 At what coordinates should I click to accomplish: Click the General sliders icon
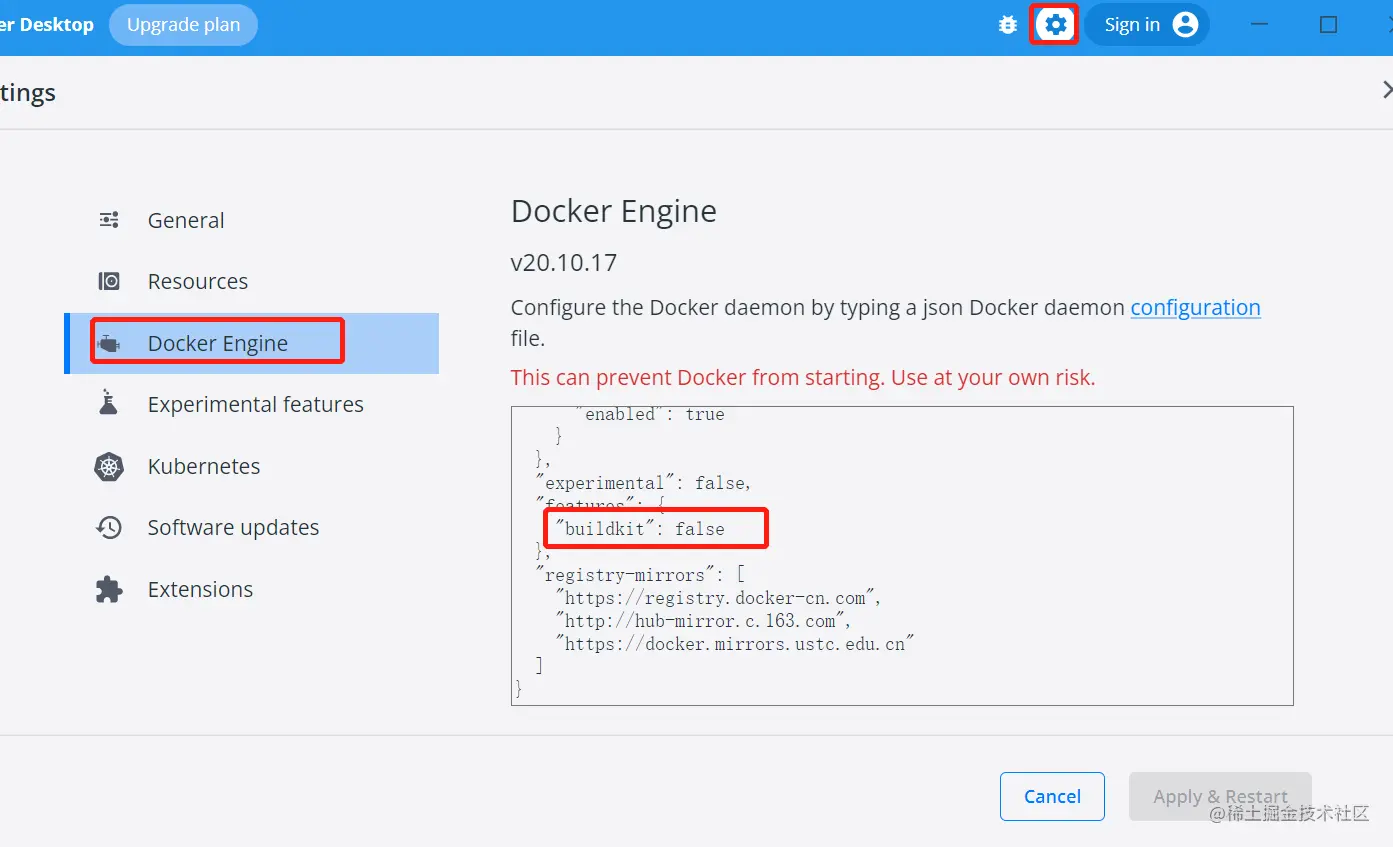coord(109,220)
